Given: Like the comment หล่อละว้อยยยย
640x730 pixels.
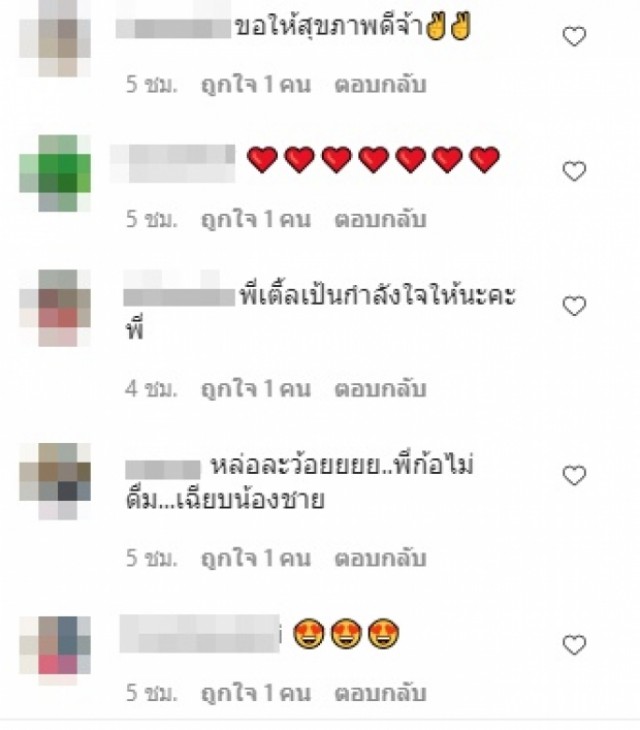Looking at the screenshot, I should 574,475.
